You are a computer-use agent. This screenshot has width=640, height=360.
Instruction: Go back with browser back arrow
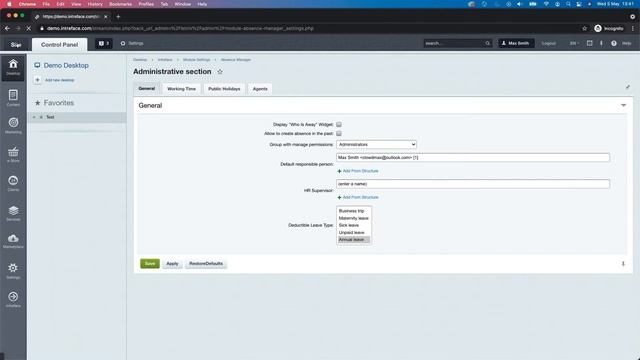click(7, 29)
